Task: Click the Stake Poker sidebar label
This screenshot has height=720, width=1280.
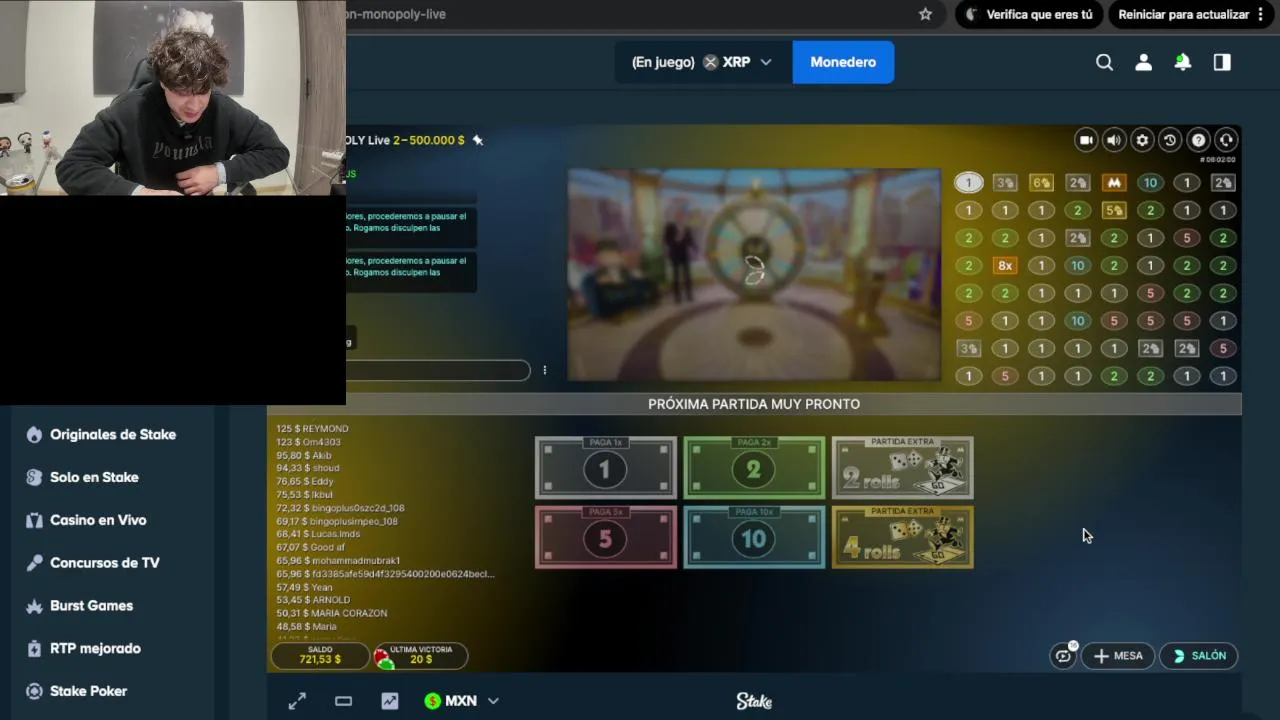Action: click(x=89, y=691)
